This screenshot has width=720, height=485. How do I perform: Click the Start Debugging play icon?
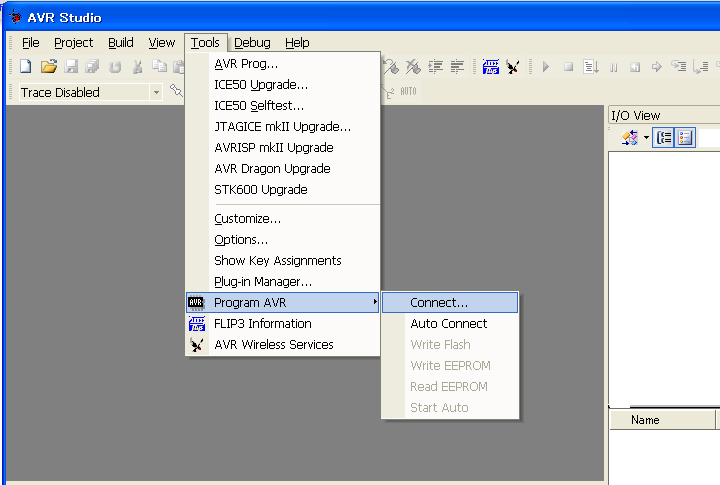click(x=546, y=67)
